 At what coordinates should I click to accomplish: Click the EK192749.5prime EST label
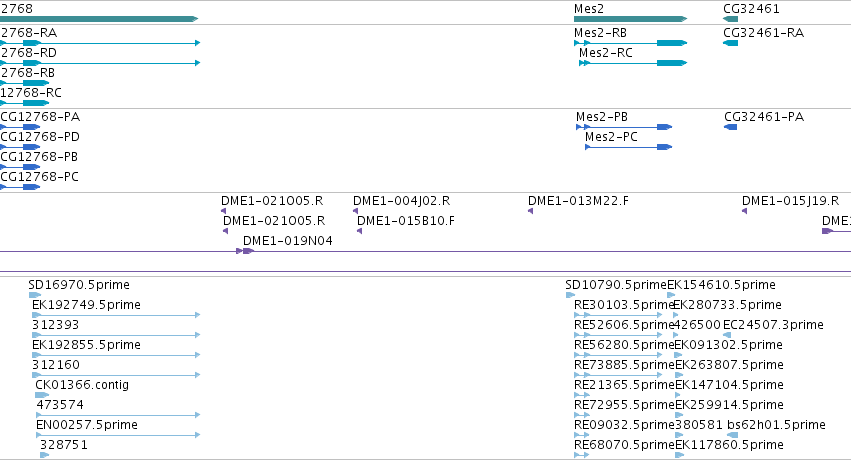86,305
